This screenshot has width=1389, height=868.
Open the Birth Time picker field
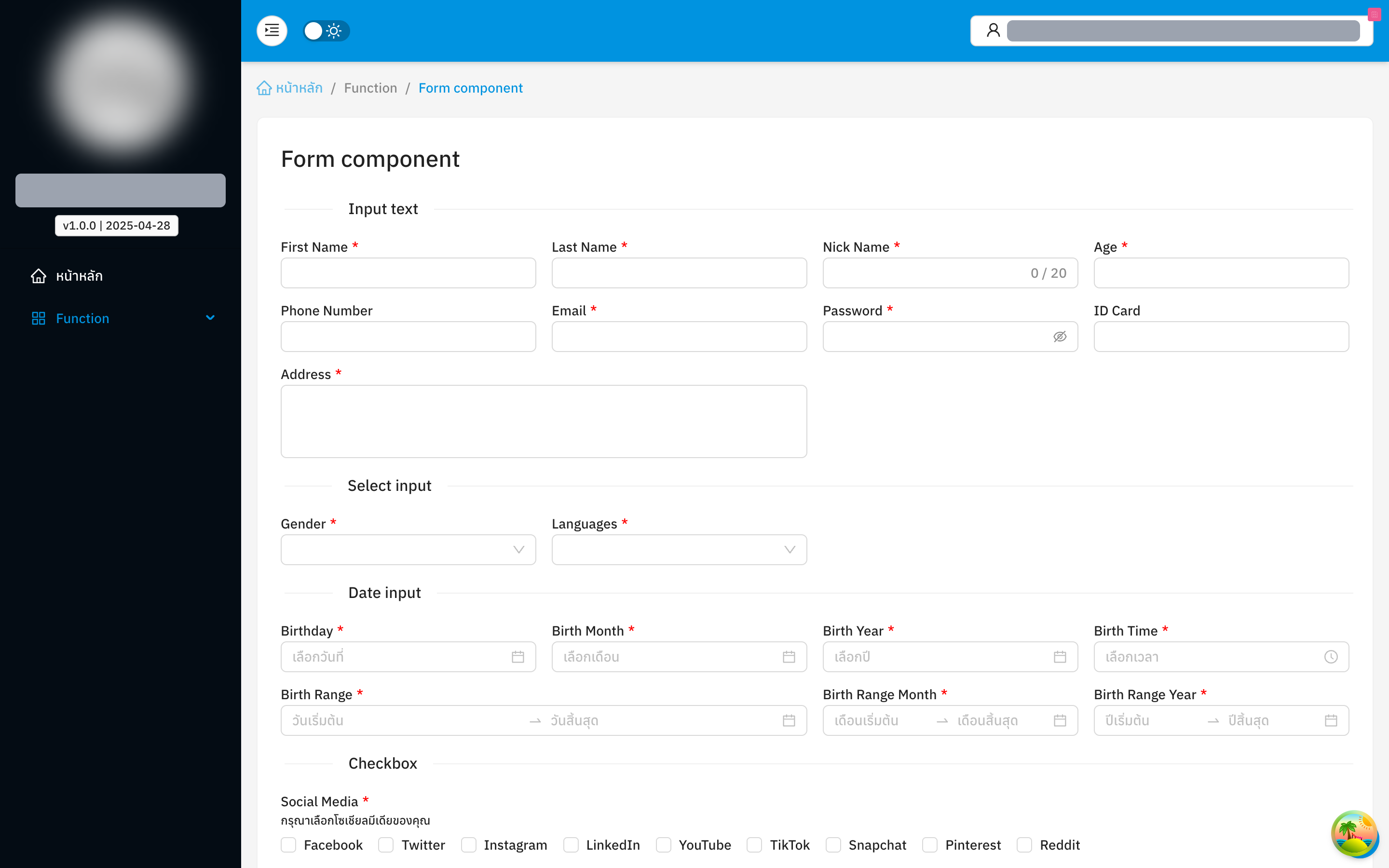point(1221,657)
